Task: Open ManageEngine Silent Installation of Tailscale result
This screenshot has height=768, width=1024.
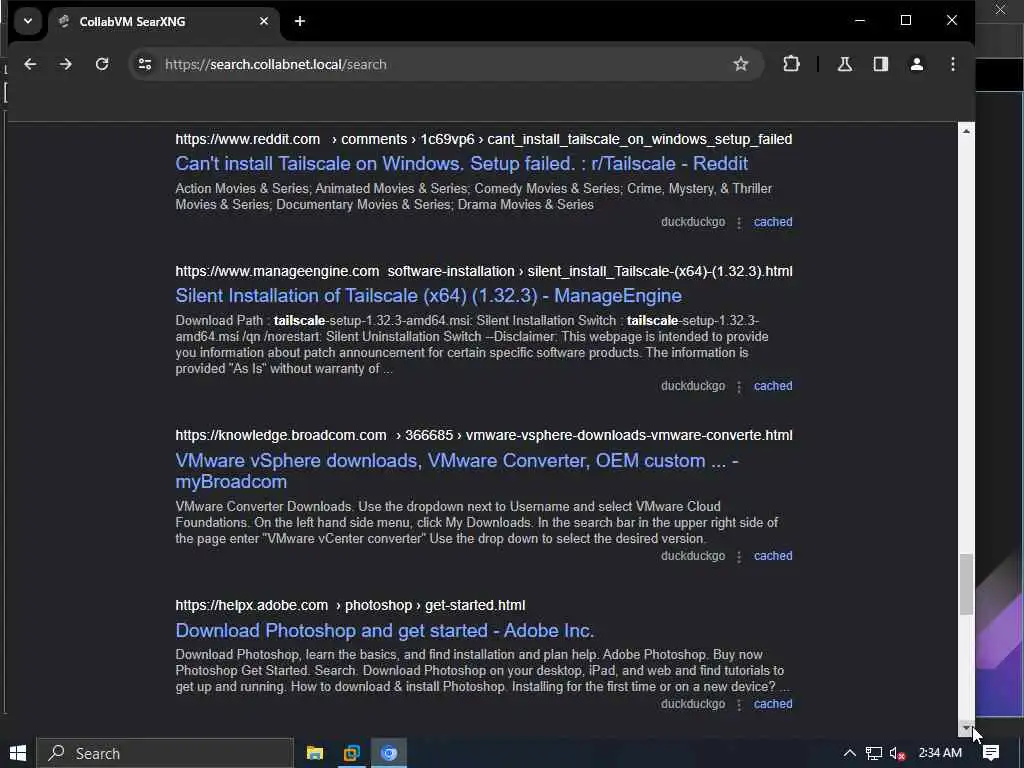Action: (428, 295)
